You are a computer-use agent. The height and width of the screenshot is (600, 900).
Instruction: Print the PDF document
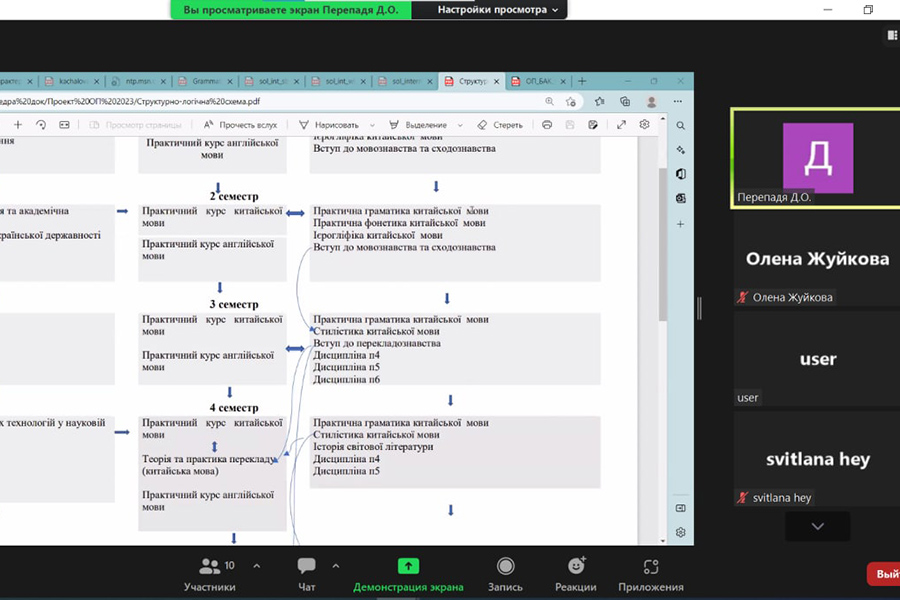click(x=547, y=125)
